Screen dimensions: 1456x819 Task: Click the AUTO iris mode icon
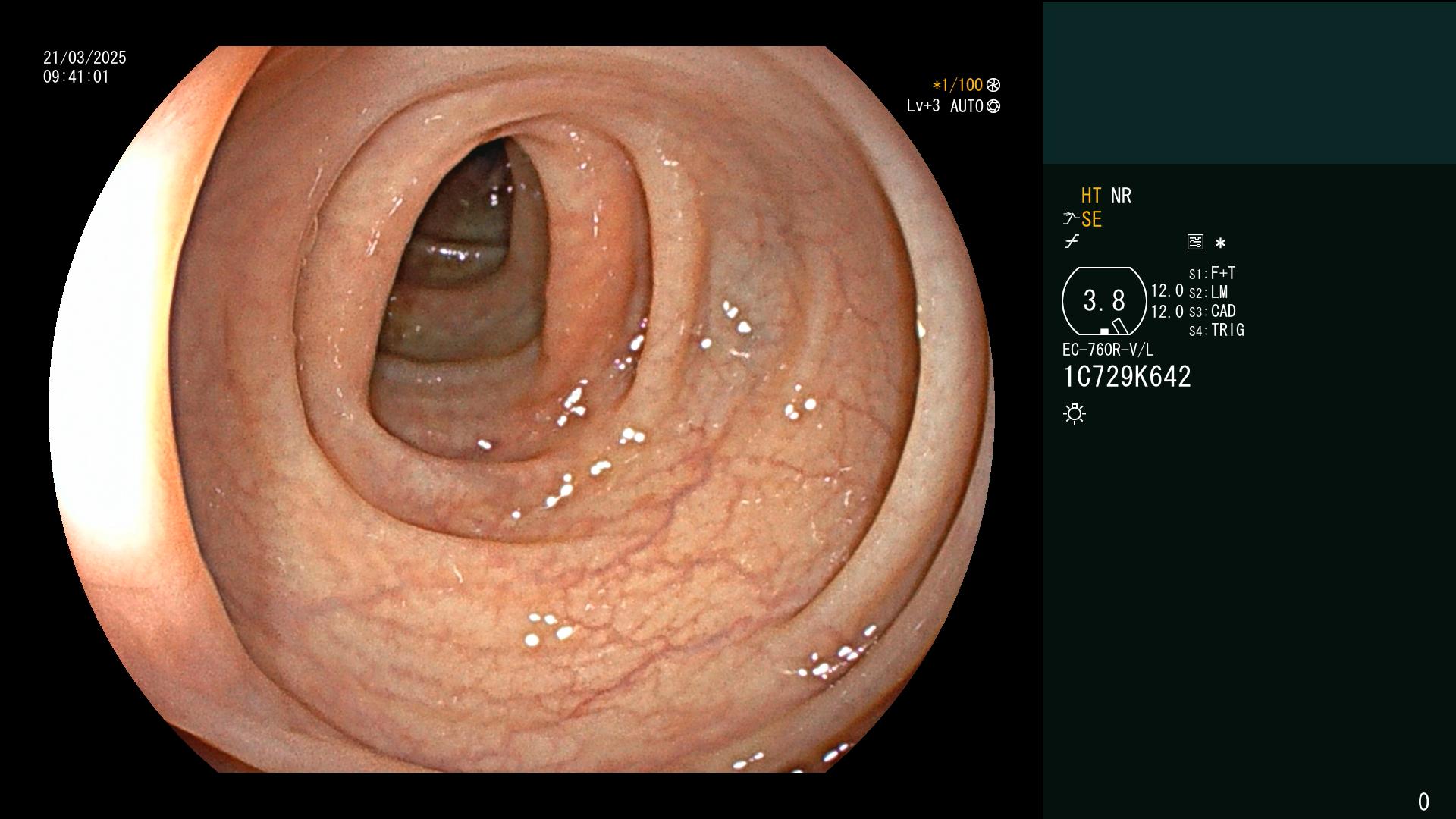pyautogui.click(x=993, y=106)
